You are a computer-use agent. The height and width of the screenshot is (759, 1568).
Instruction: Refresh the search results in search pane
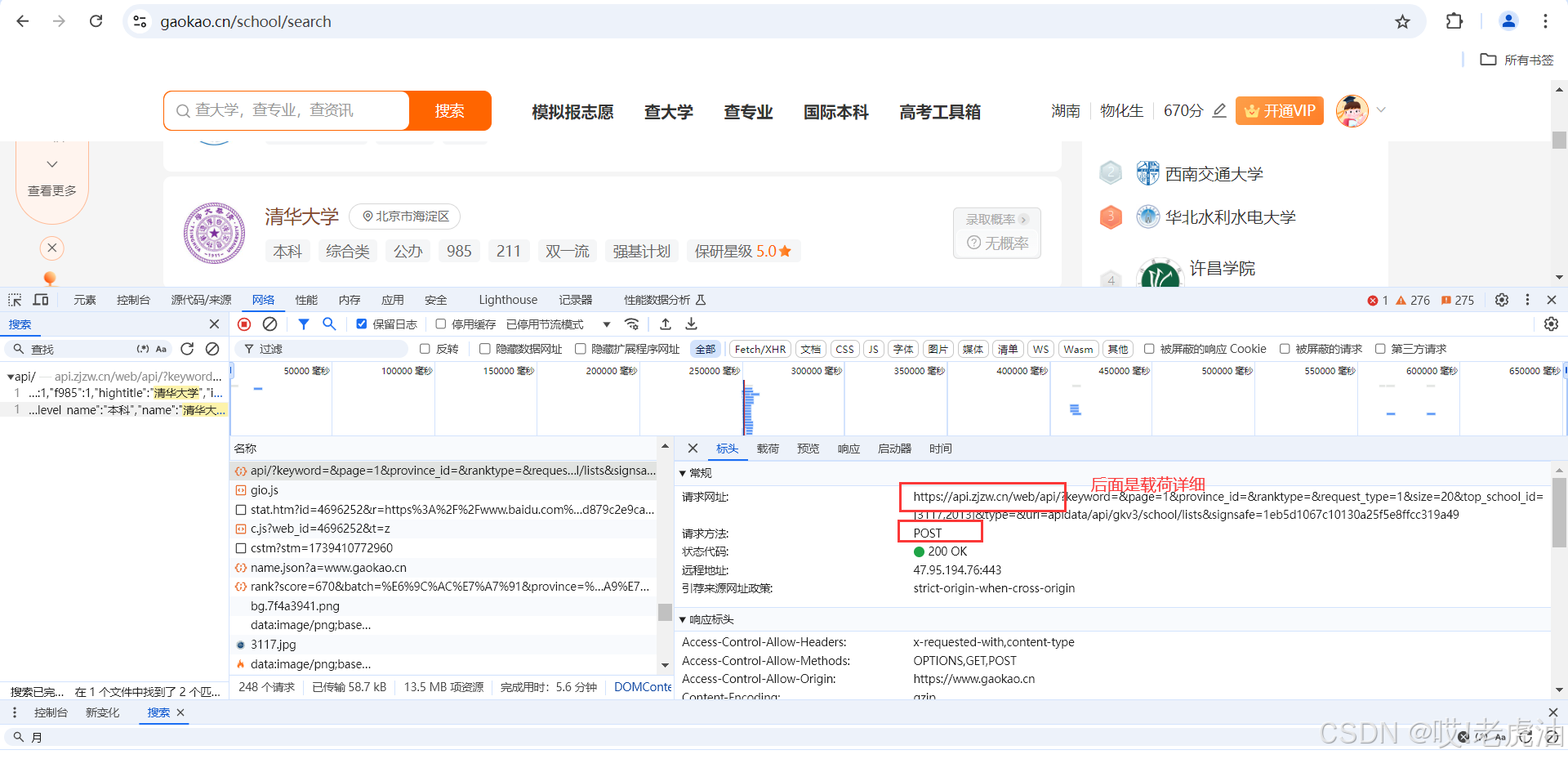(x=187, y=349)
